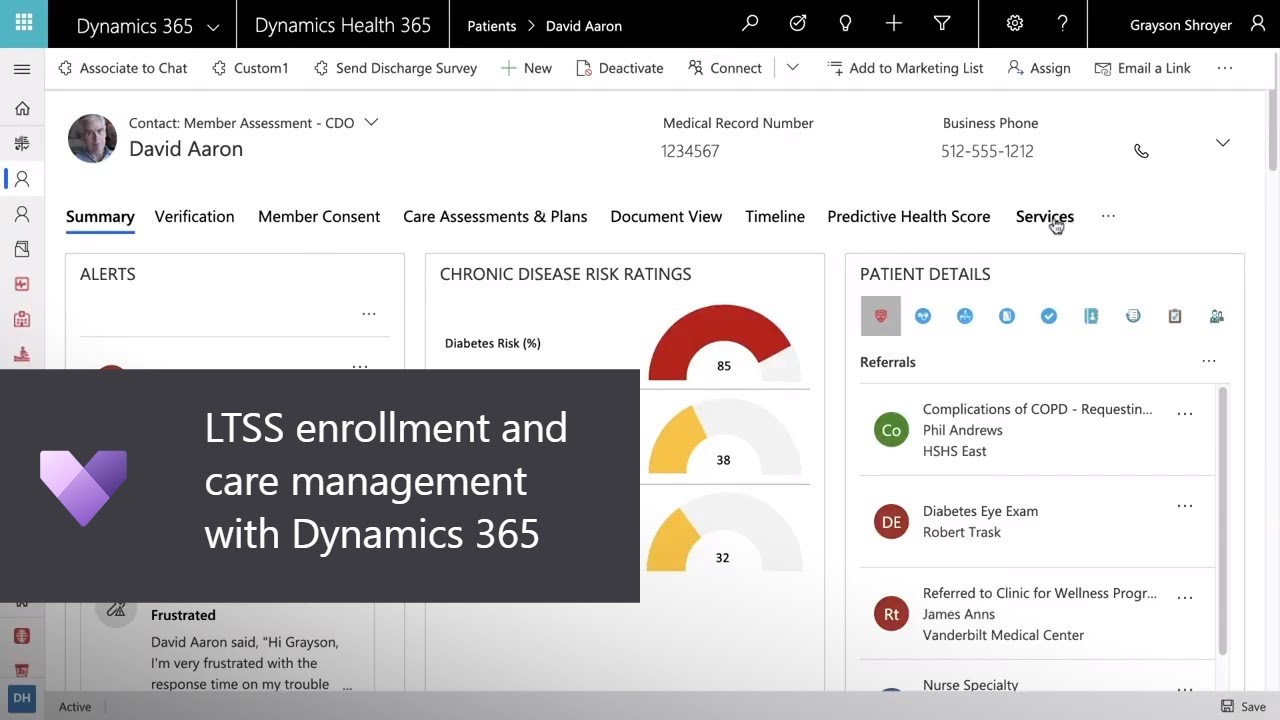The height and width of the screenshot is (720, 1280).
Task: Click the yellow gauge showing 38
Action: (724, 437)
